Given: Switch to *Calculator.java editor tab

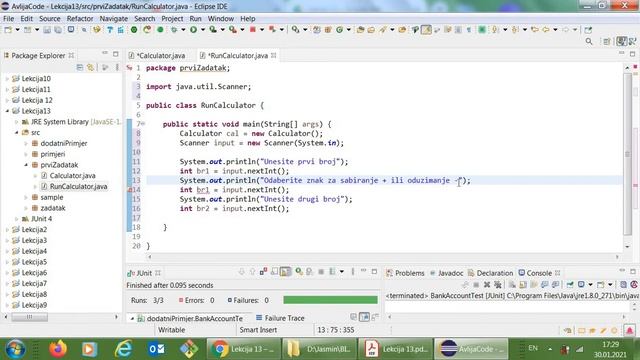Looking at the screenshot, I should tap(158, 55).
